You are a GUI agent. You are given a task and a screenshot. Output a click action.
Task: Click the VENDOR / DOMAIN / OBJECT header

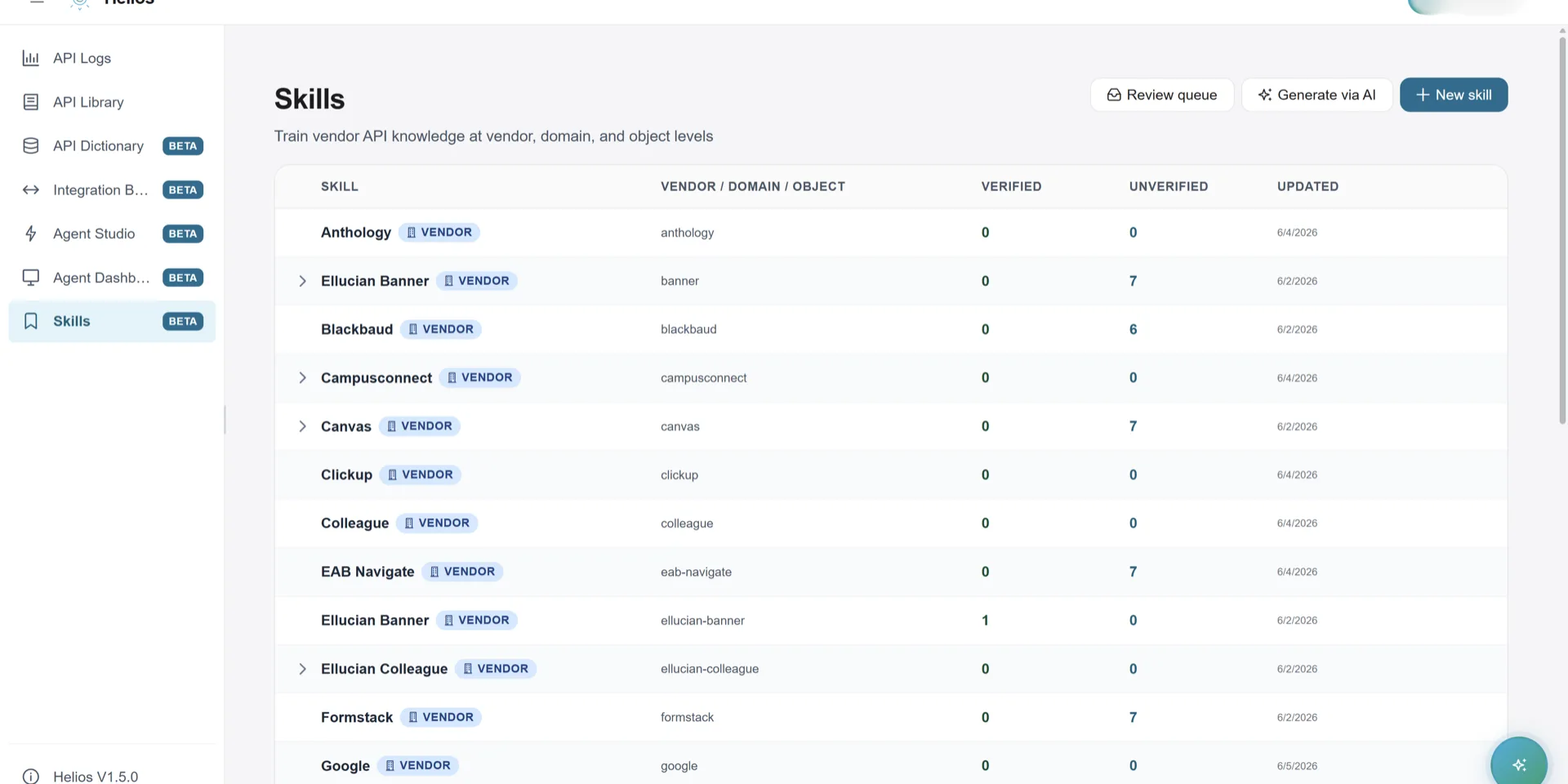click(x=753, y=186)
